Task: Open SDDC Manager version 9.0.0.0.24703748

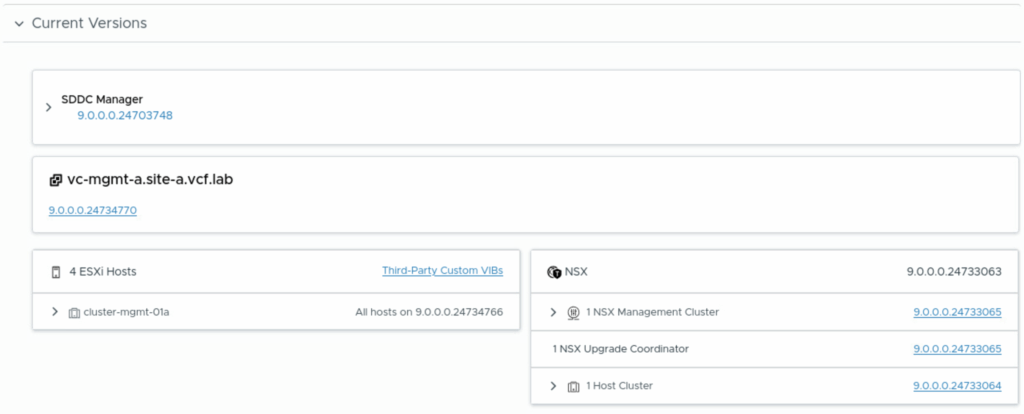Action: [x=125, y=115]
